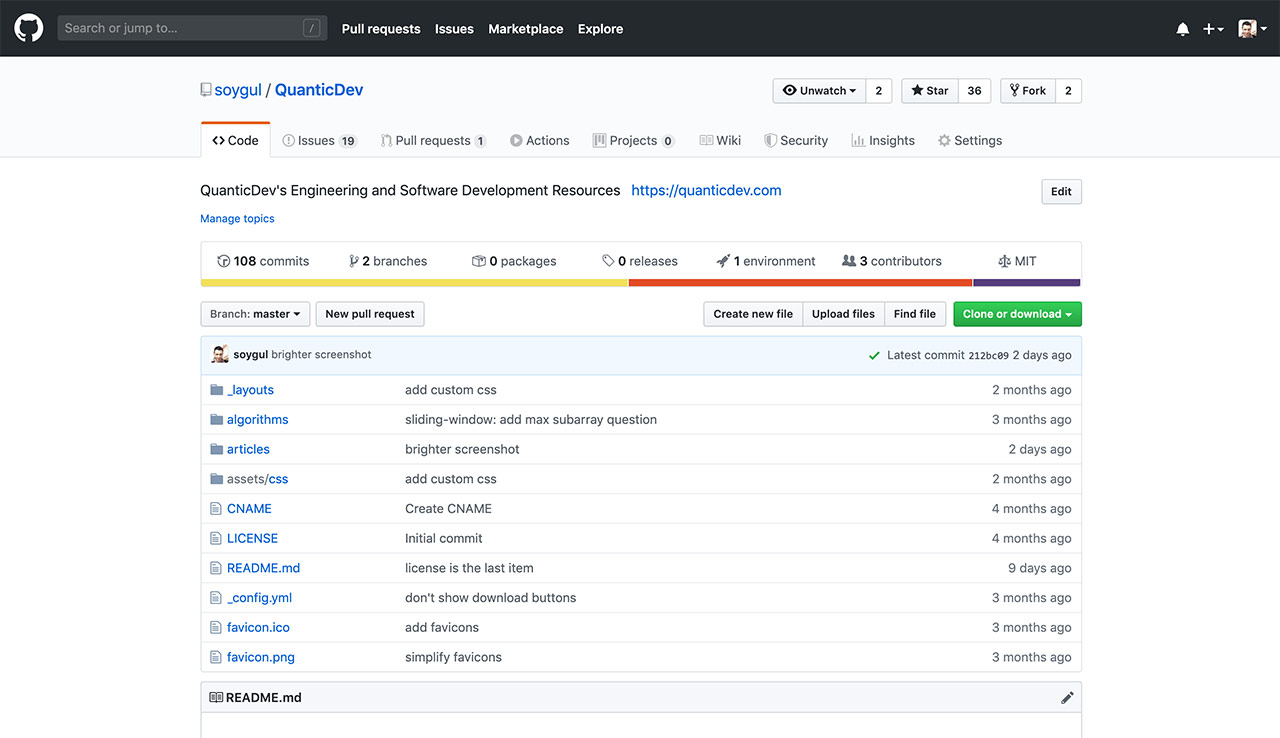The width and height of the screenshot is (1280, 738).
Task: Click soygul's avatar in the commit bar
Action: click(x=220, y=355)
